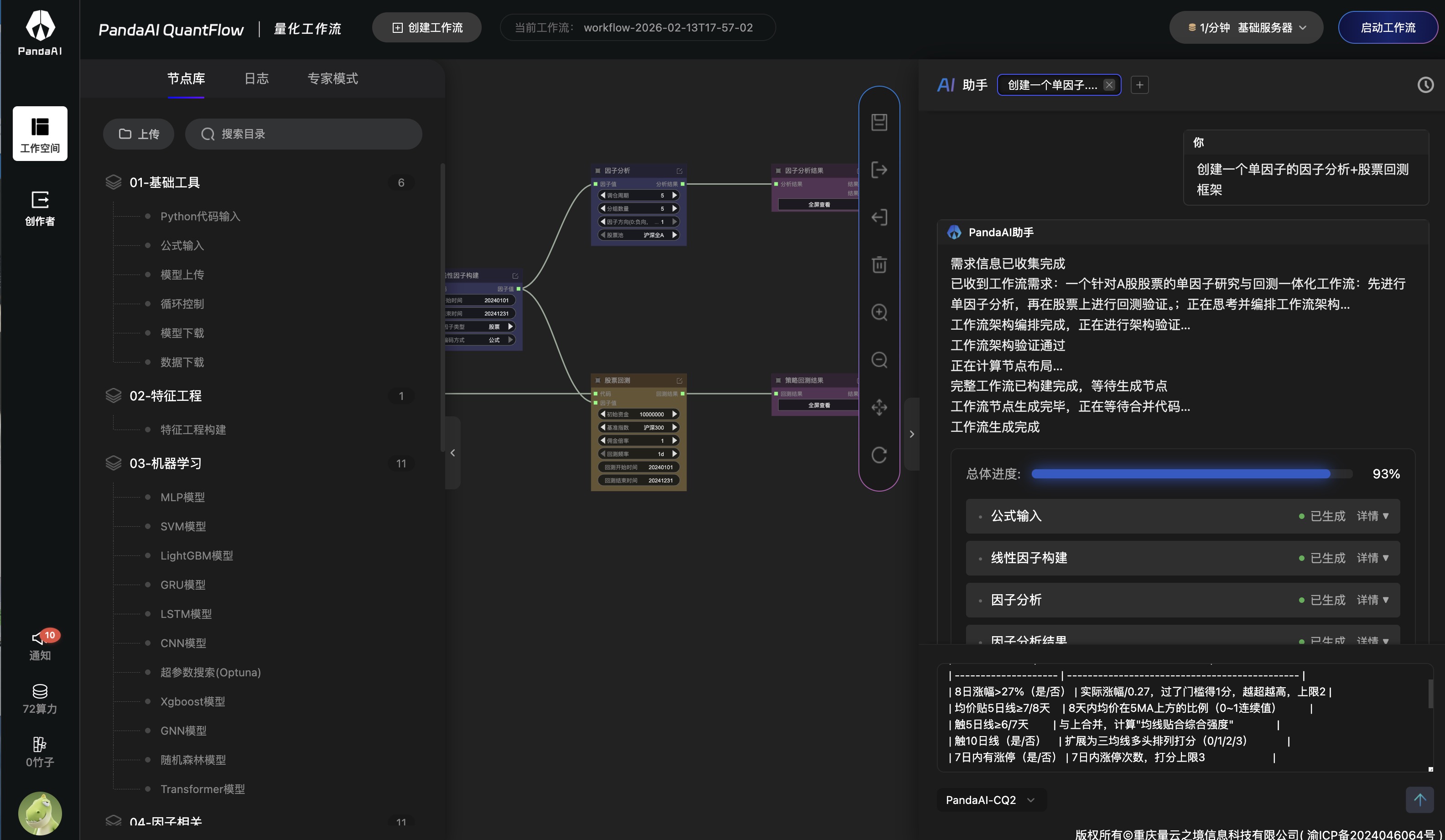Click 全屏查看 on 策略回测结果 node
1445x840 pixels.
pyautogui.click(x=818, y=405)
